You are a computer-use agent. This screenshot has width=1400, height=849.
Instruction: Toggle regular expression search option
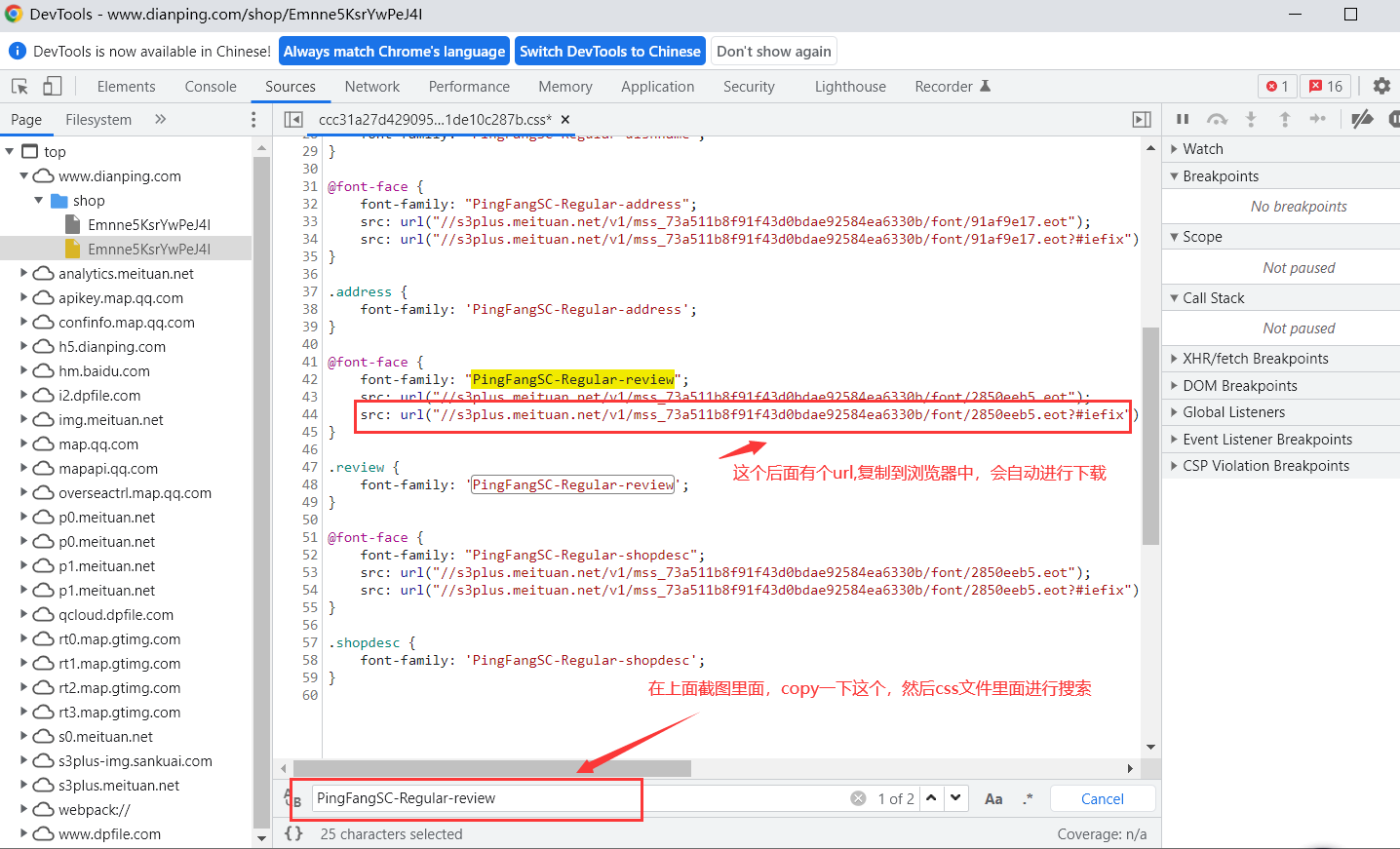(1028, 798)
